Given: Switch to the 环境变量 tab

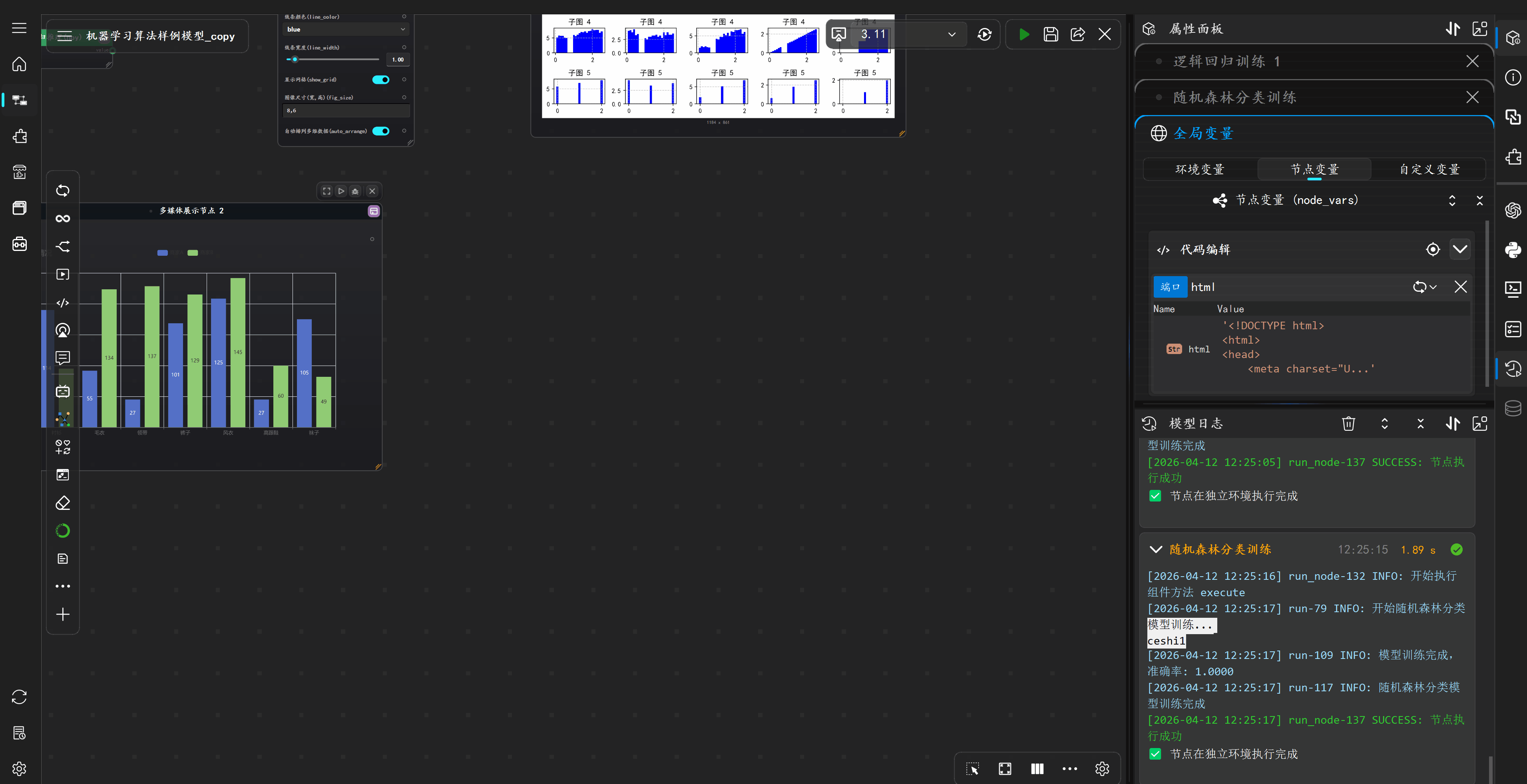Looking at the screenshot, I should (x=1199, y=169).
